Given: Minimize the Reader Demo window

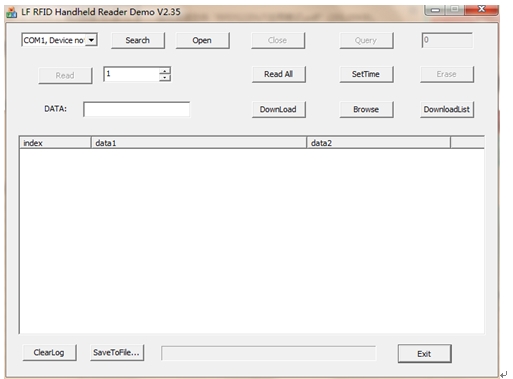Looking at the screenshot, I should click(x=435, y=10).
